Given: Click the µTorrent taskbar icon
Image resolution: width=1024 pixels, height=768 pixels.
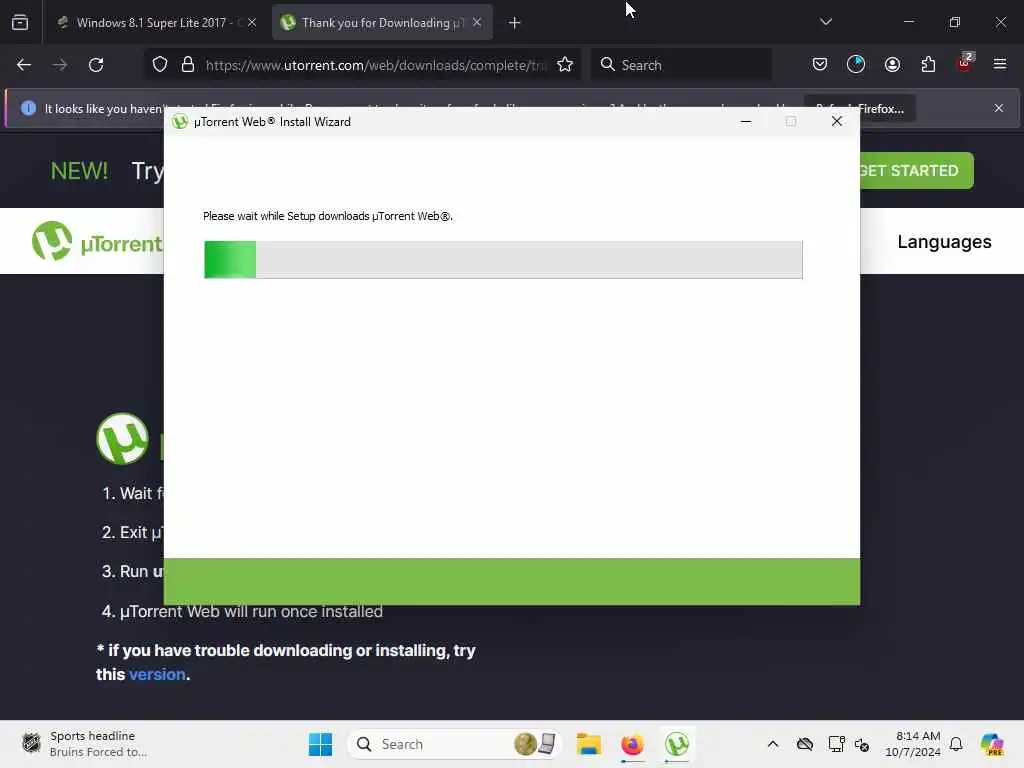Looking at the screenshot, I should pyautogui.click(x=677, y=744).
